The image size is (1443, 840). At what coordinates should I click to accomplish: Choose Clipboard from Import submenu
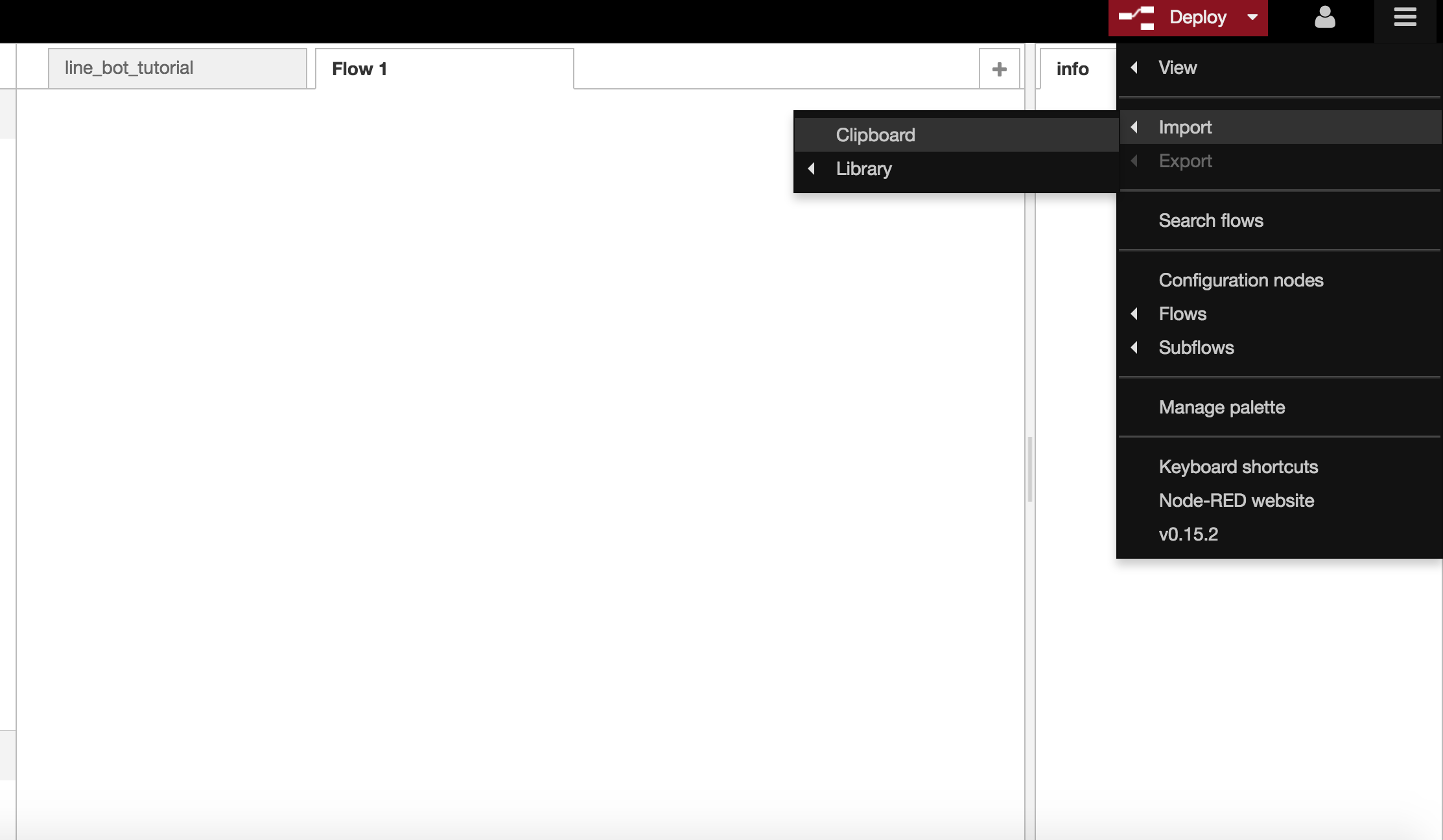click(956, 135)
